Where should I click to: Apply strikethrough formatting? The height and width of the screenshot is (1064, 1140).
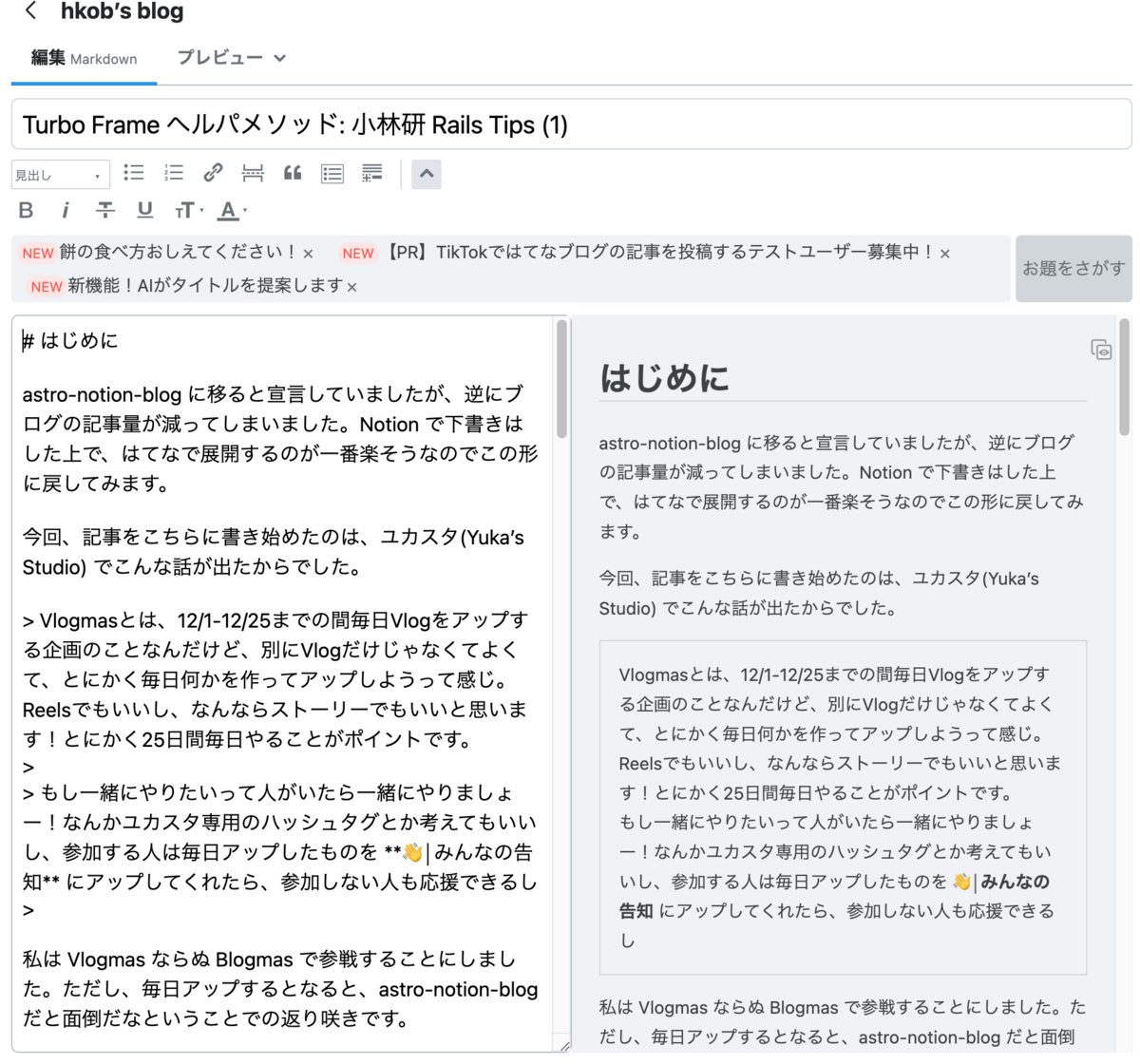coord(105,211)
